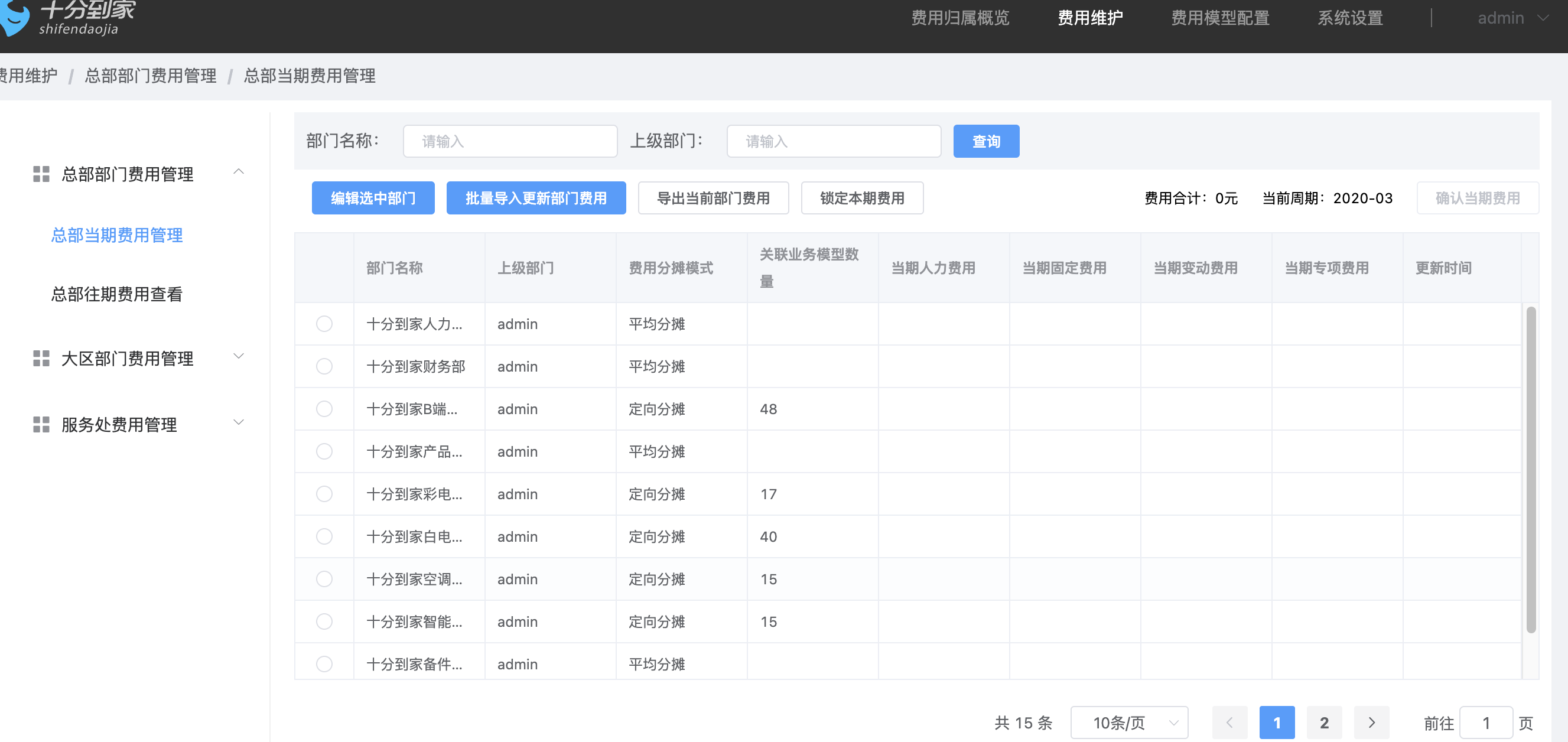1568x742 pixels.
Task: Select radio for 十分到家人力... row
Action: [x=324, y=324]
